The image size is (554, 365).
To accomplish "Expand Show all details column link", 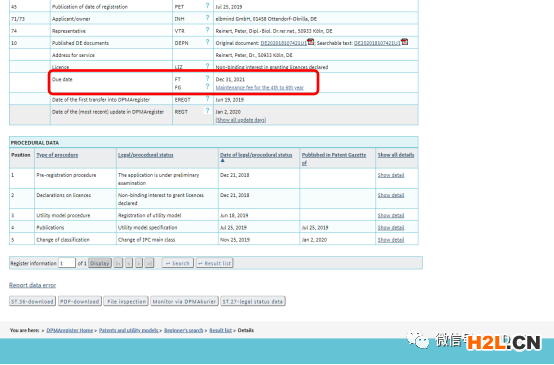I will [x=396, y=155].
